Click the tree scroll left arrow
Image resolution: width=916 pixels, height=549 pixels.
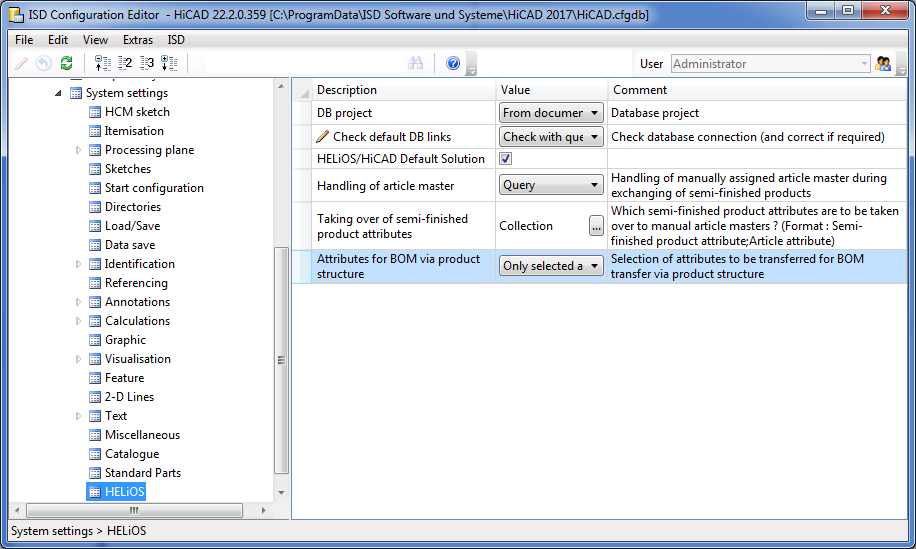17,510
